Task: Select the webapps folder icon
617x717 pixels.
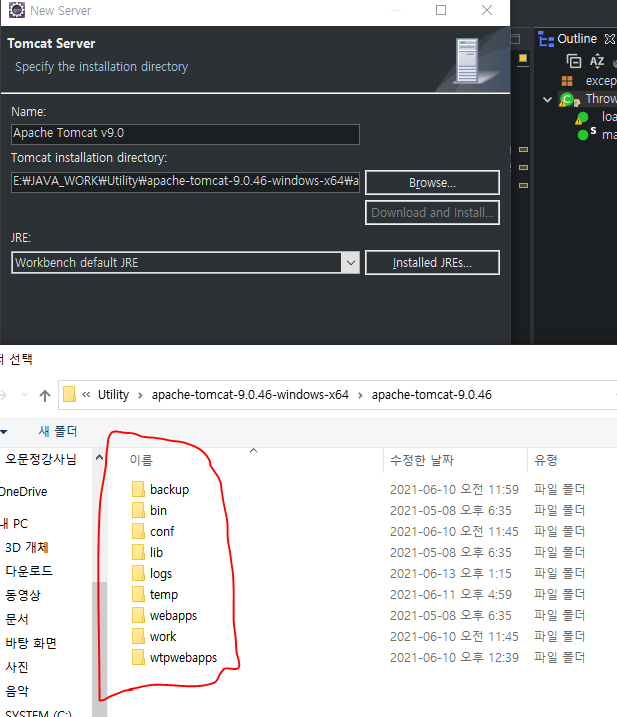Action: [138, 615]
